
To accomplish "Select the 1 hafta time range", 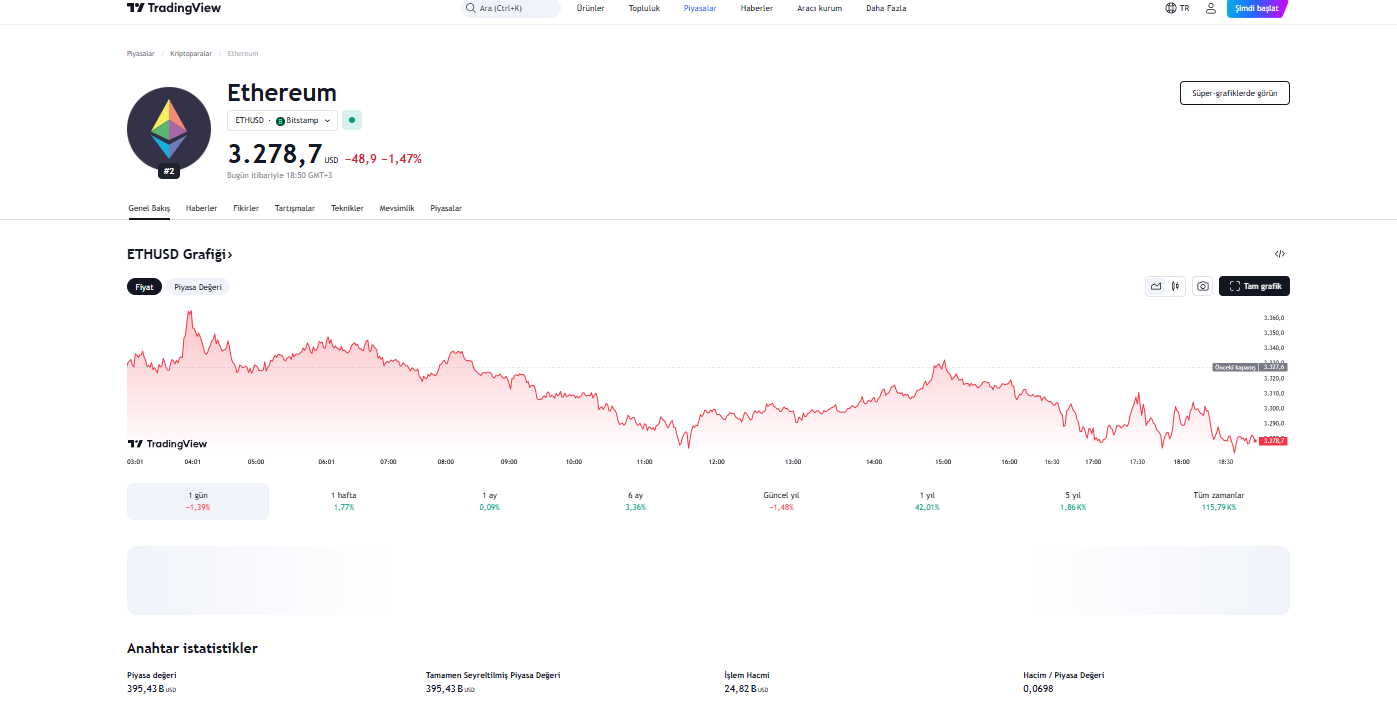I will (x=344, y=501).
